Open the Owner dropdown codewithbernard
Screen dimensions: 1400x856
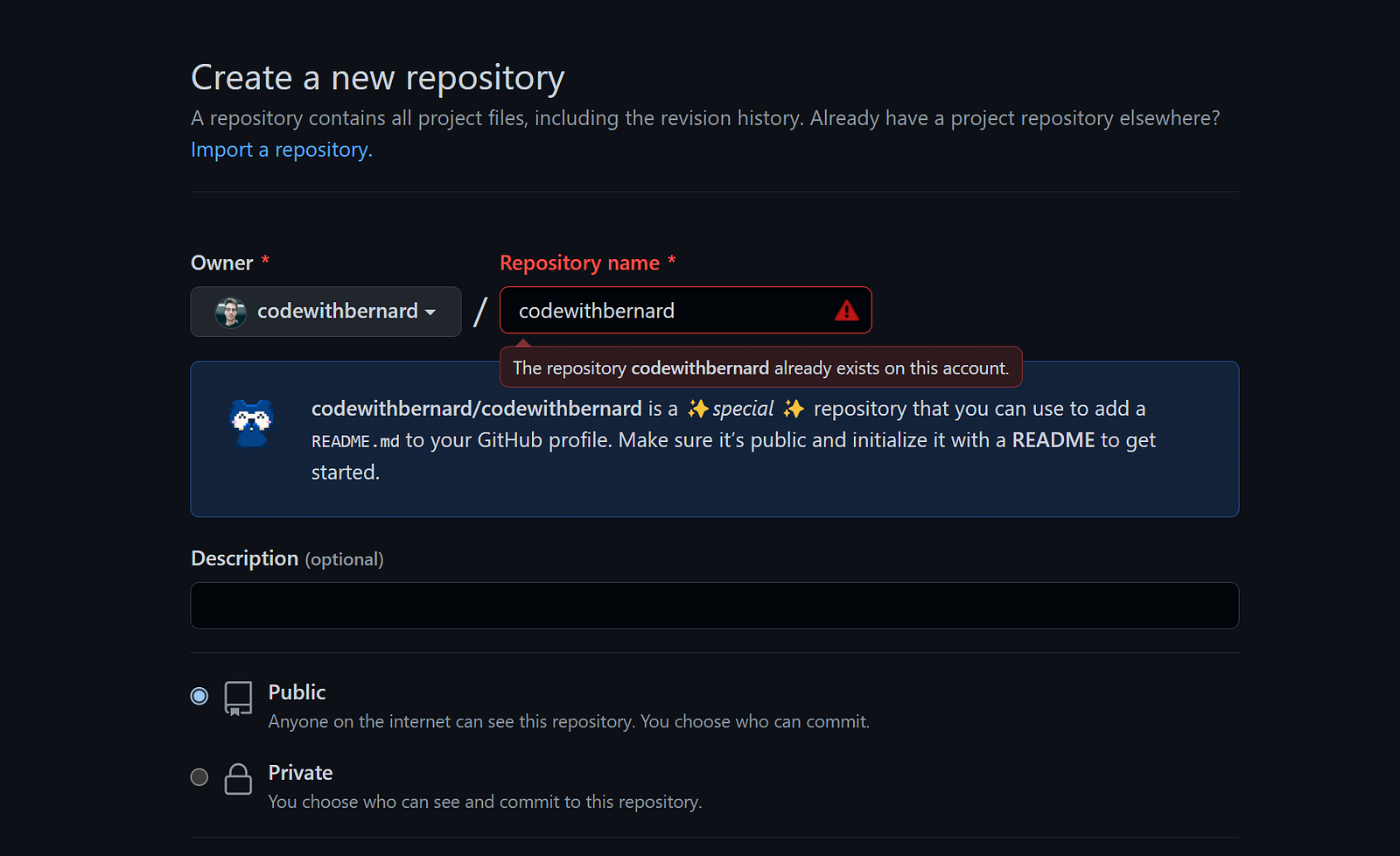coord(325,312)
